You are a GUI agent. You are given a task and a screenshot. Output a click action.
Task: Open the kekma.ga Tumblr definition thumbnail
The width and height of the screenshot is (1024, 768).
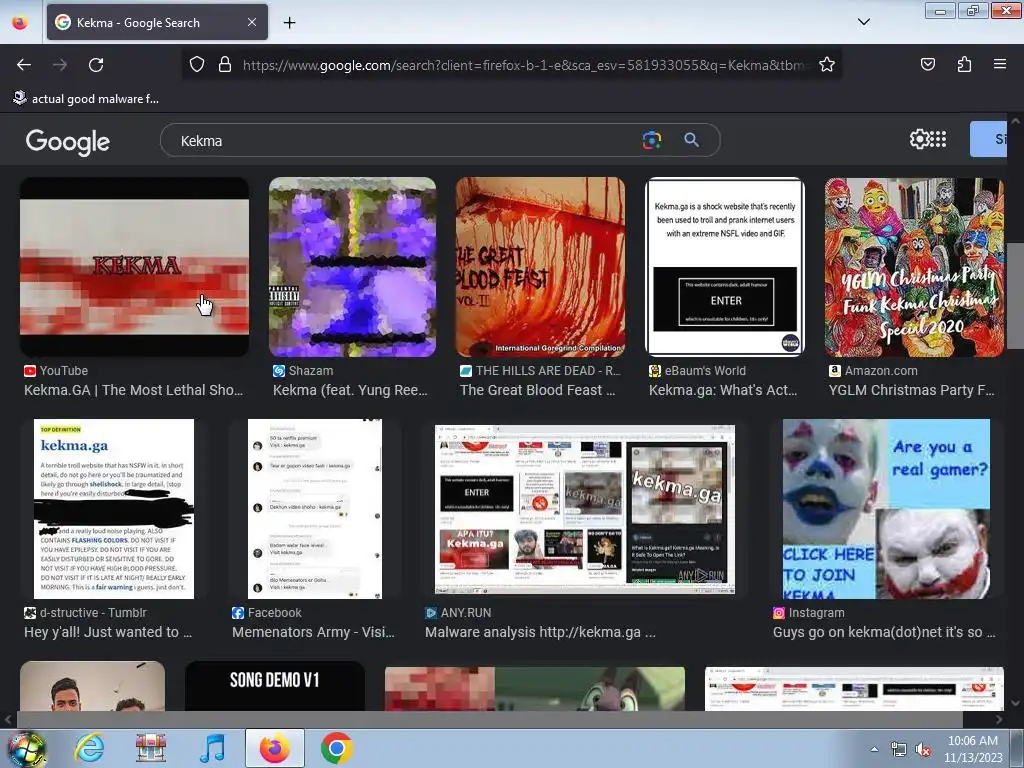(114, 509)
